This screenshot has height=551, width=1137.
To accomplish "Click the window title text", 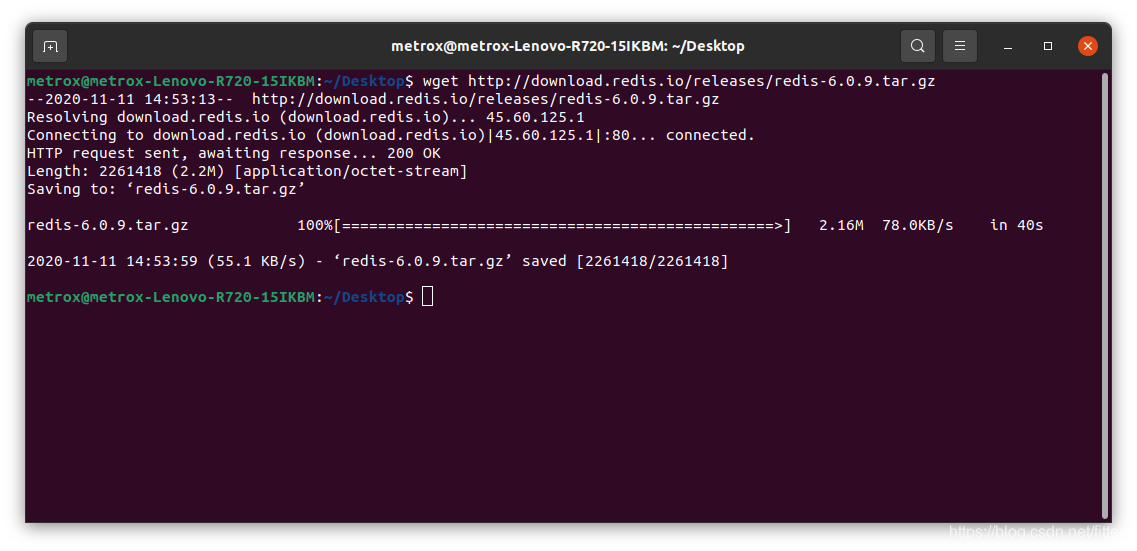I will point(568,46).
